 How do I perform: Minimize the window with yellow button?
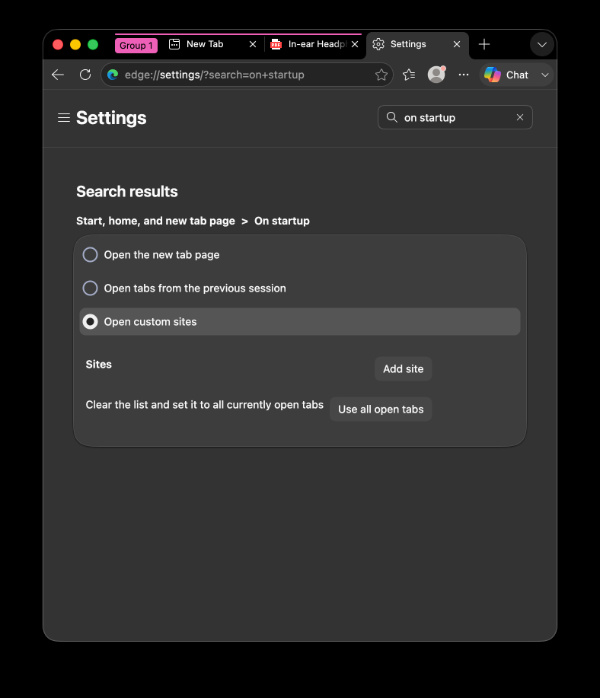75,45
